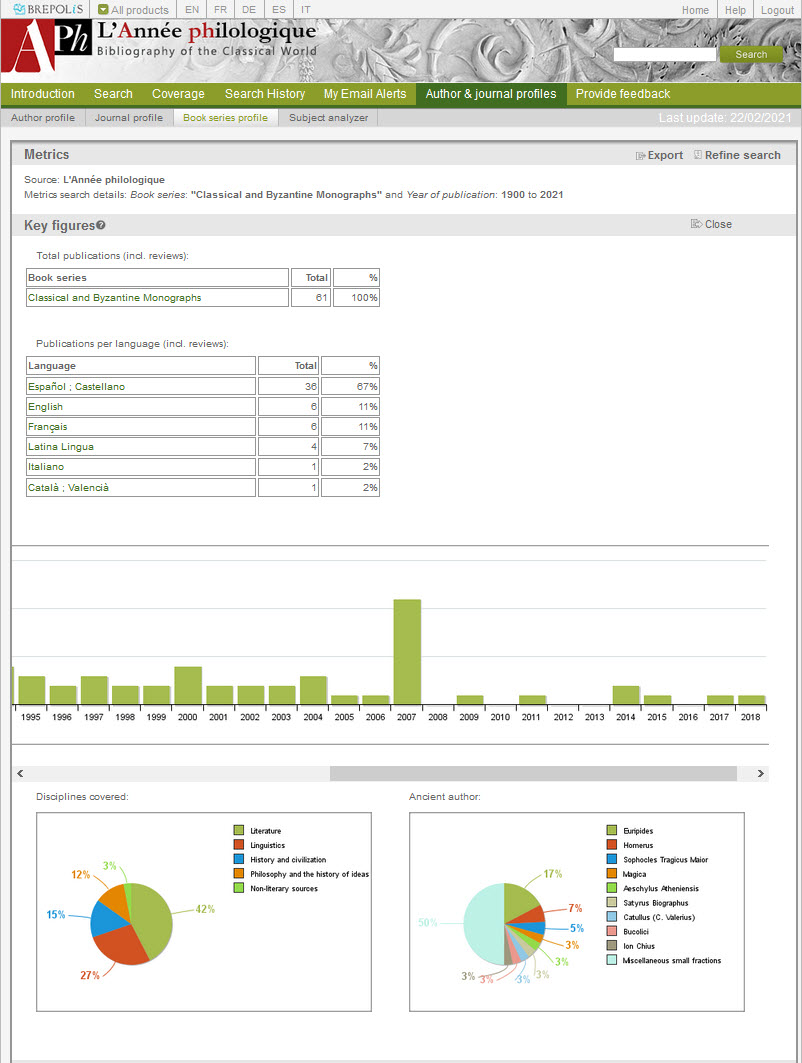Go to My Email Alerts
Image resolution: width=802 pixels, height=1063 pixels.
(x=364, y=94)
